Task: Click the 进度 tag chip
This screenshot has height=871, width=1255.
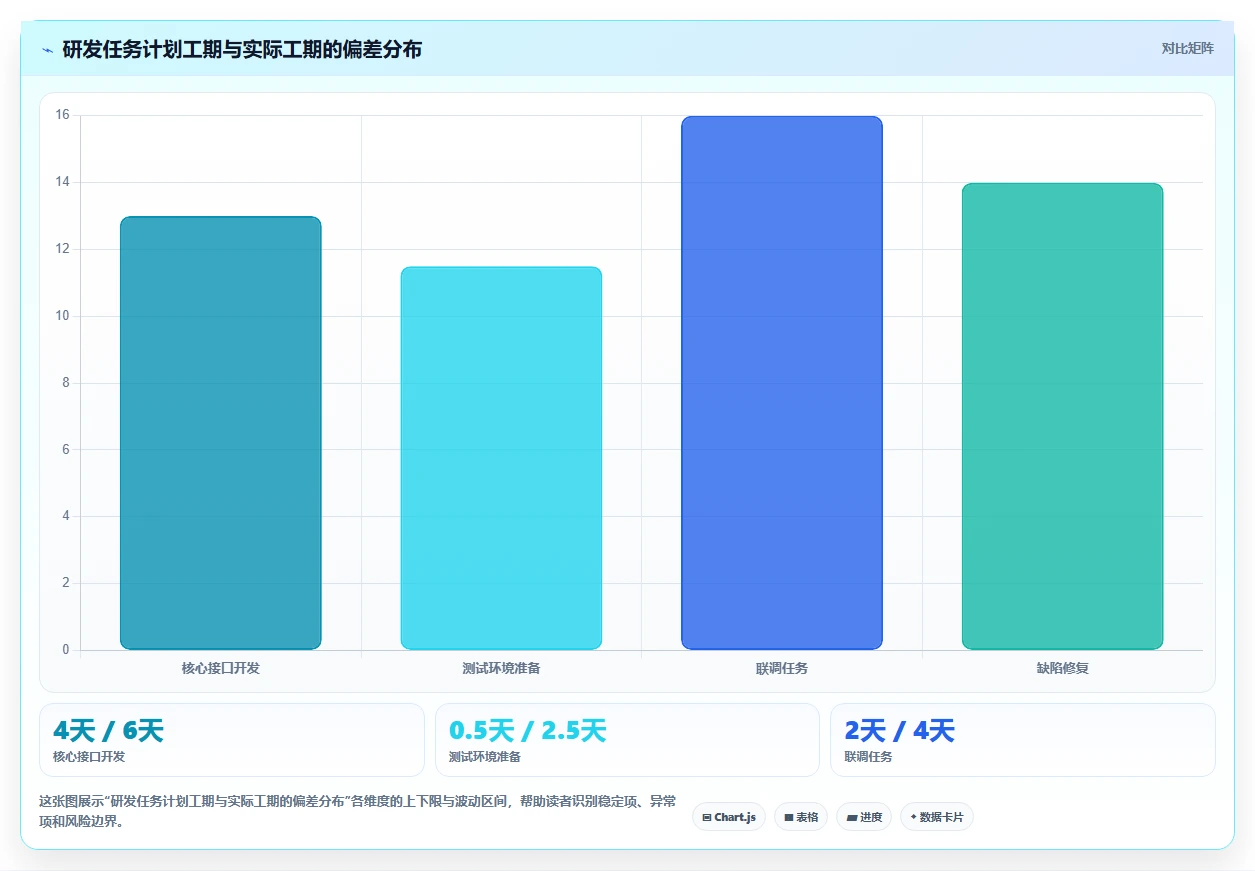Action: [x=864, y=817]
